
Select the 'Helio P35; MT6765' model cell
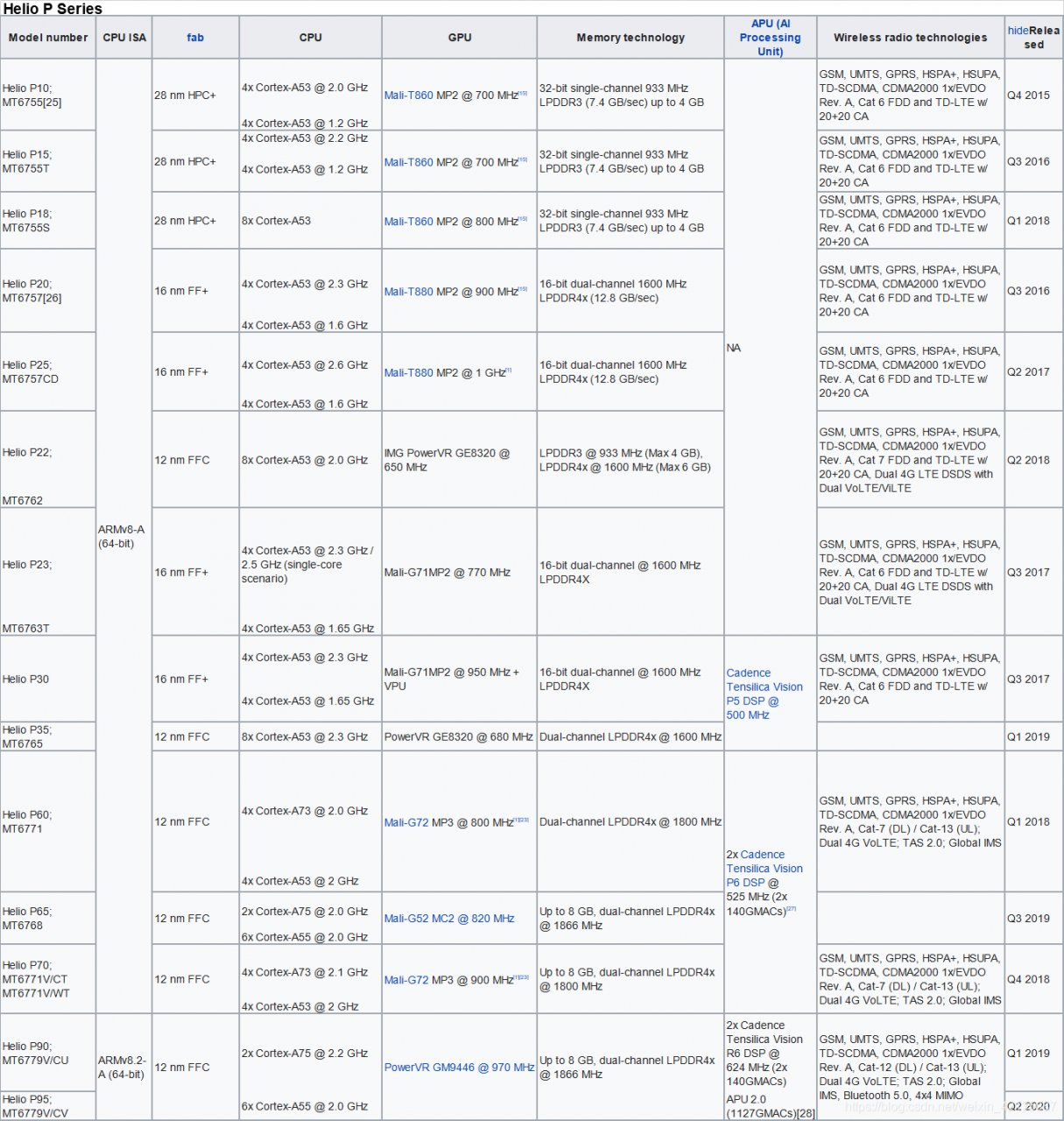(48, 737)
